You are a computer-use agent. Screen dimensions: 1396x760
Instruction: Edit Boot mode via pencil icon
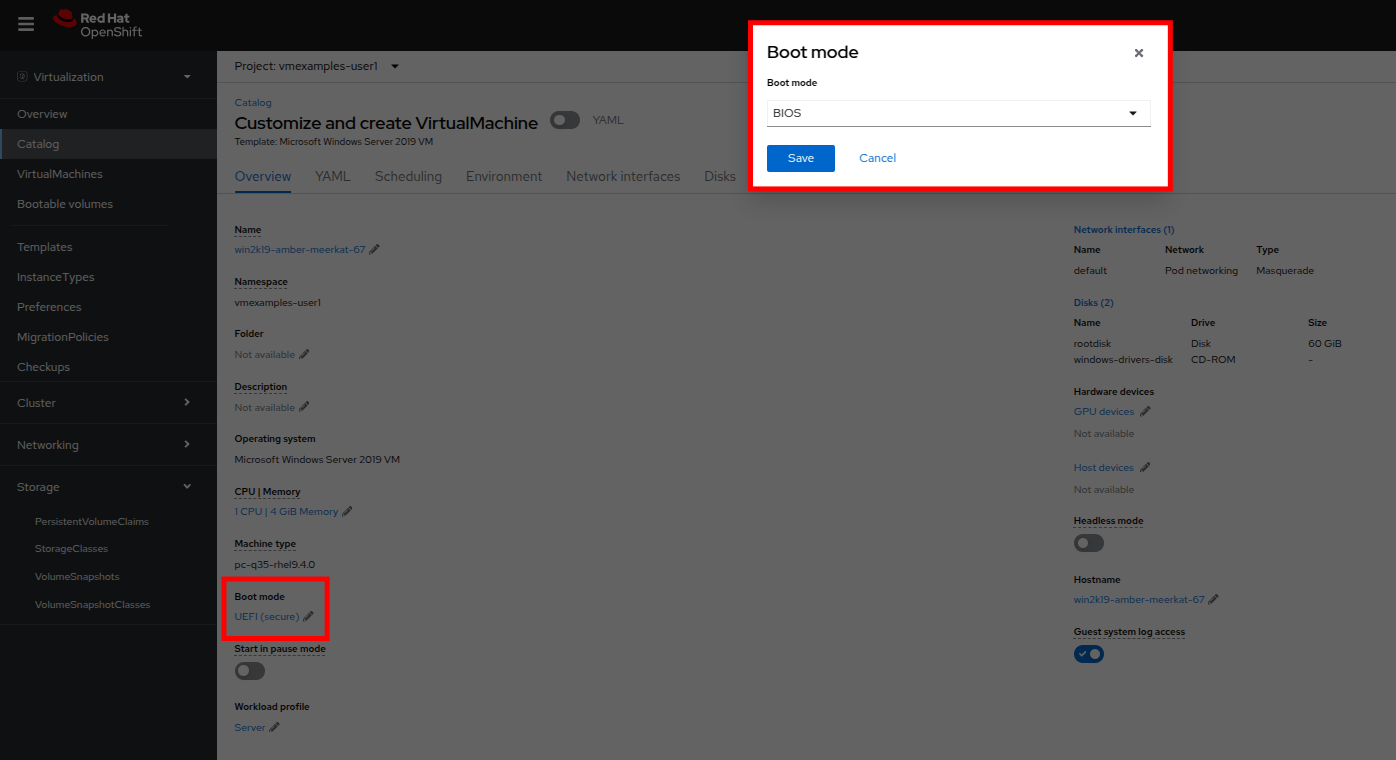[308, 617]
